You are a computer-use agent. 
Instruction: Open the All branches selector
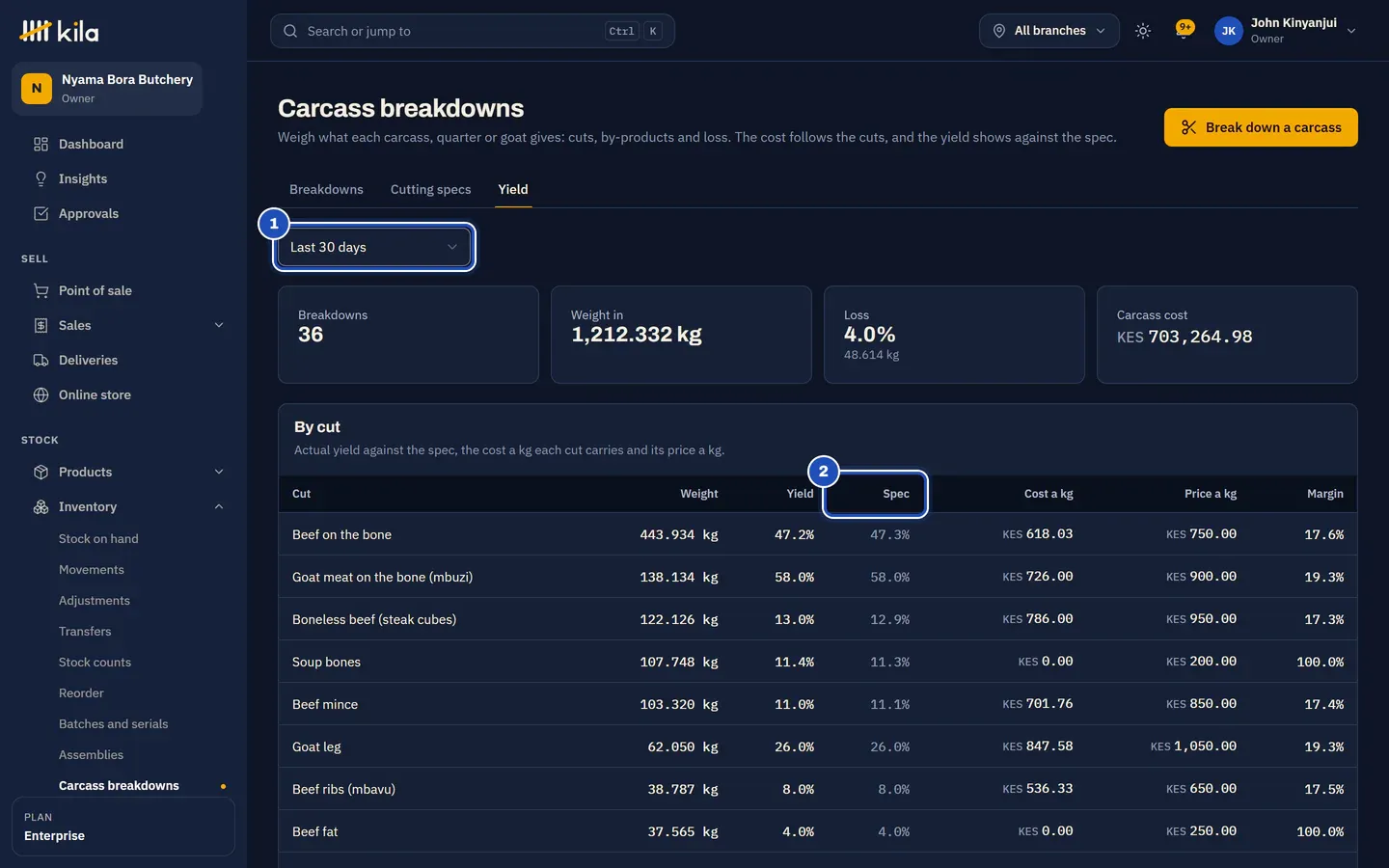pos(1049,31)
